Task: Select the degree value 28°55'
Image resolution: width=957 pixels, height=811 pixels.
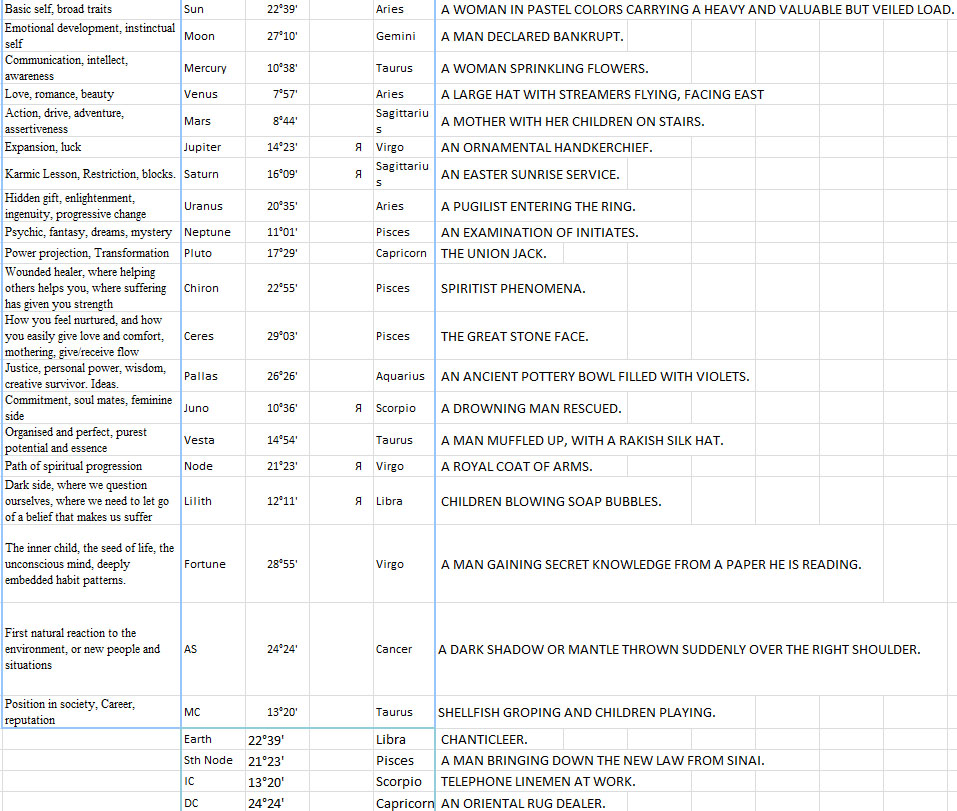Action: click(x=281, y=564)
